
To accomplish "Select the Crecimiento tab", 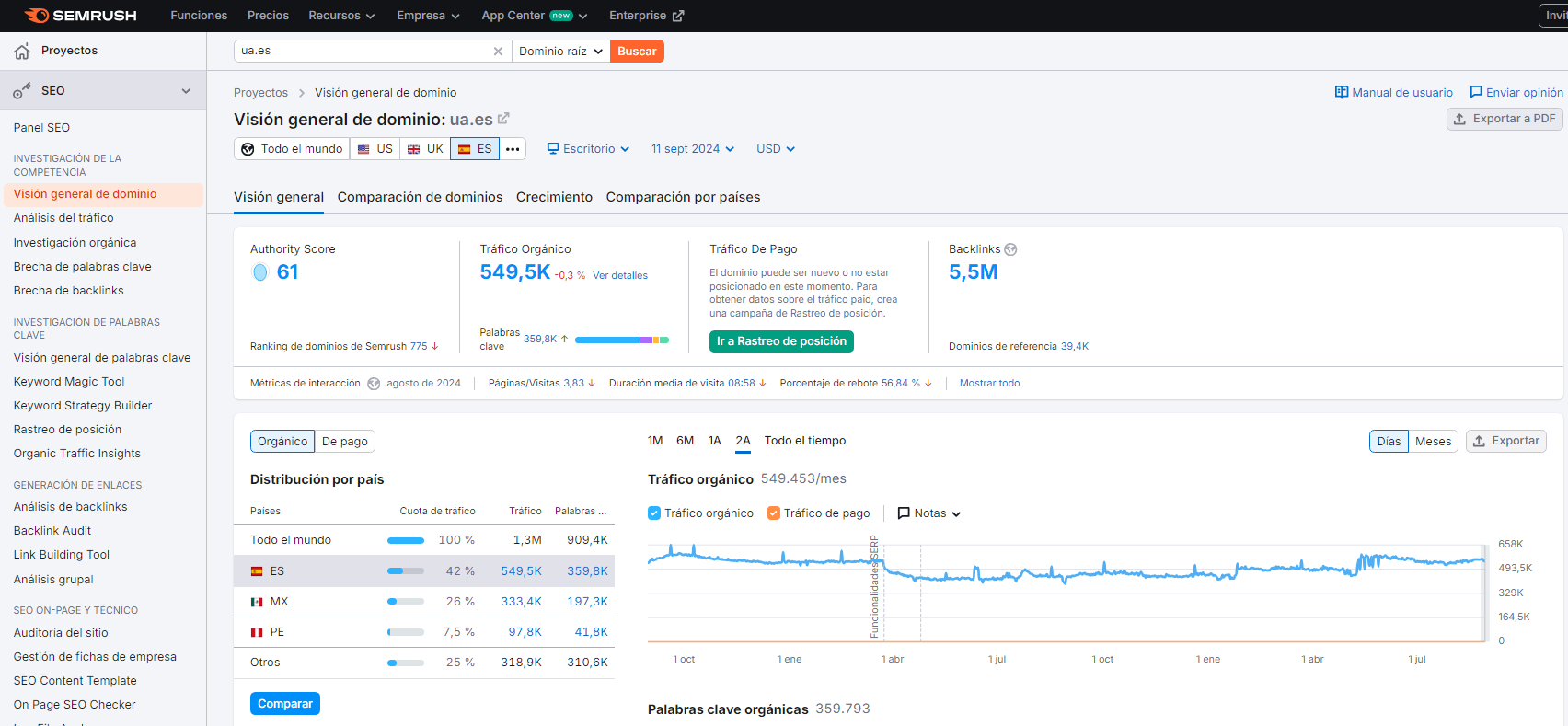I will pyautogui.click(x=554, y=197).
